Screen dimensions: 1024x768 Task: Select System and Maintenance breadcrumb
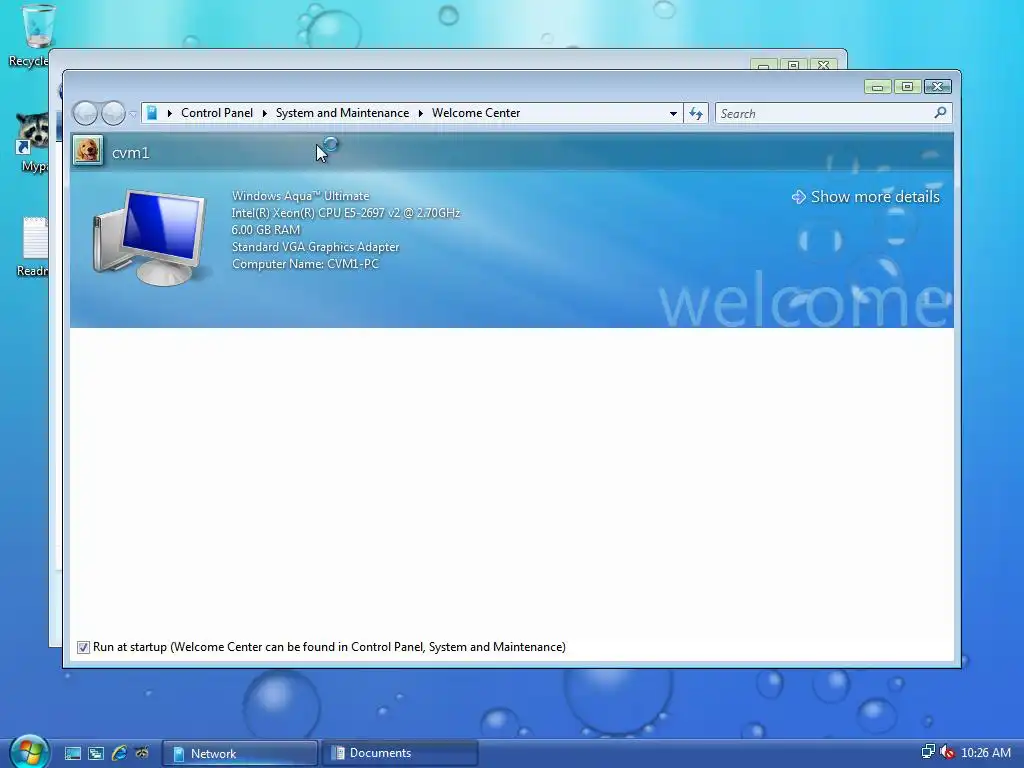point(342,113)
